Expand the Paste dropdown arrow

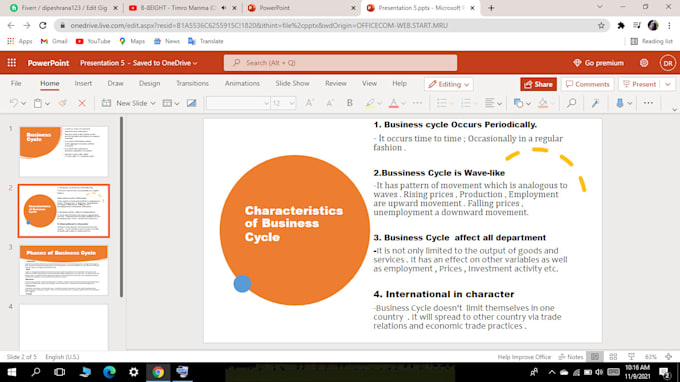pos(47,104)
